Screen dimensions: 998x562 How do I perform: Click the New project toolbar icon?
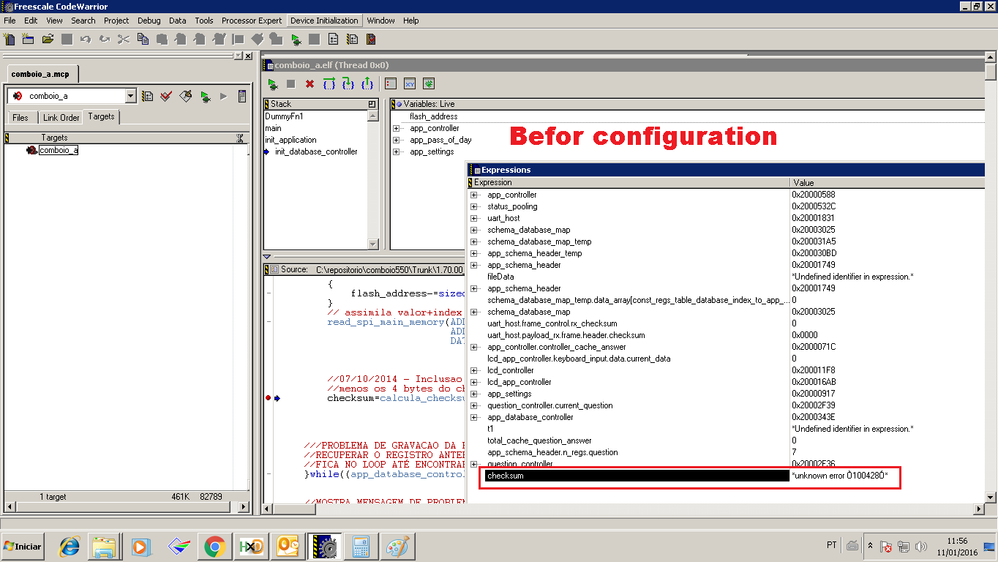[28, 39]
